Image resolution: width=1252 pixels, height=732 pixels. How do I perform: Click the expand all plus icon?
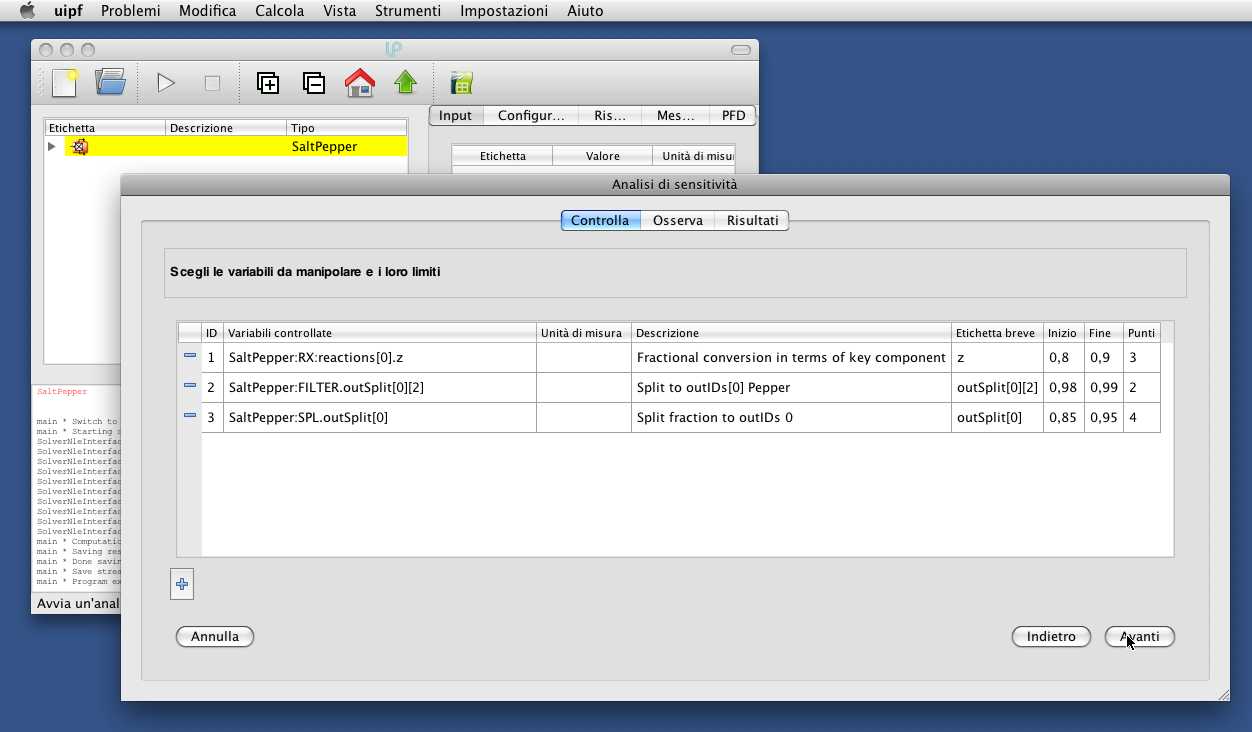[x=268, y=83]
